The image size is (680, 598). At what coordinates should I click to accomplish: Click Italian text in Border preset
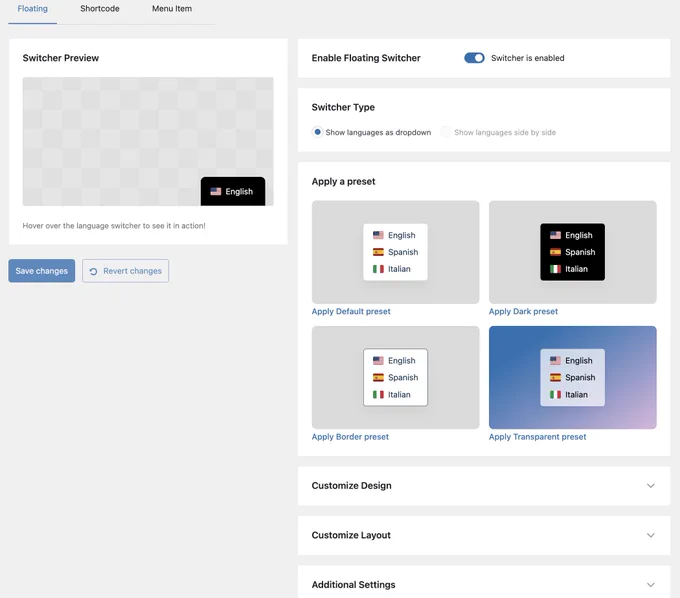click(x=399, y=395)
